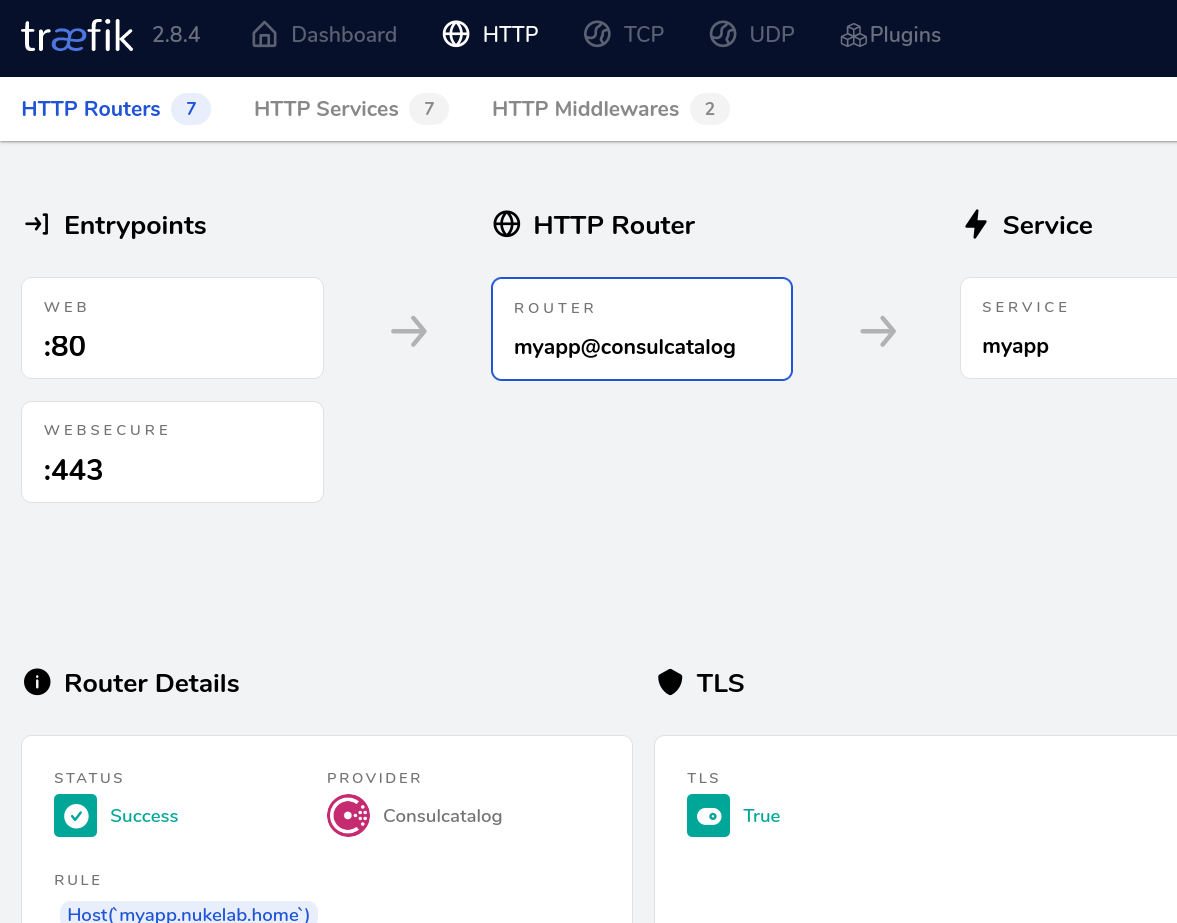Select the myapp@consulcatalog router card
This screenshot has width=1177, height=923.
pyautogui.click(x=641, y=329)
